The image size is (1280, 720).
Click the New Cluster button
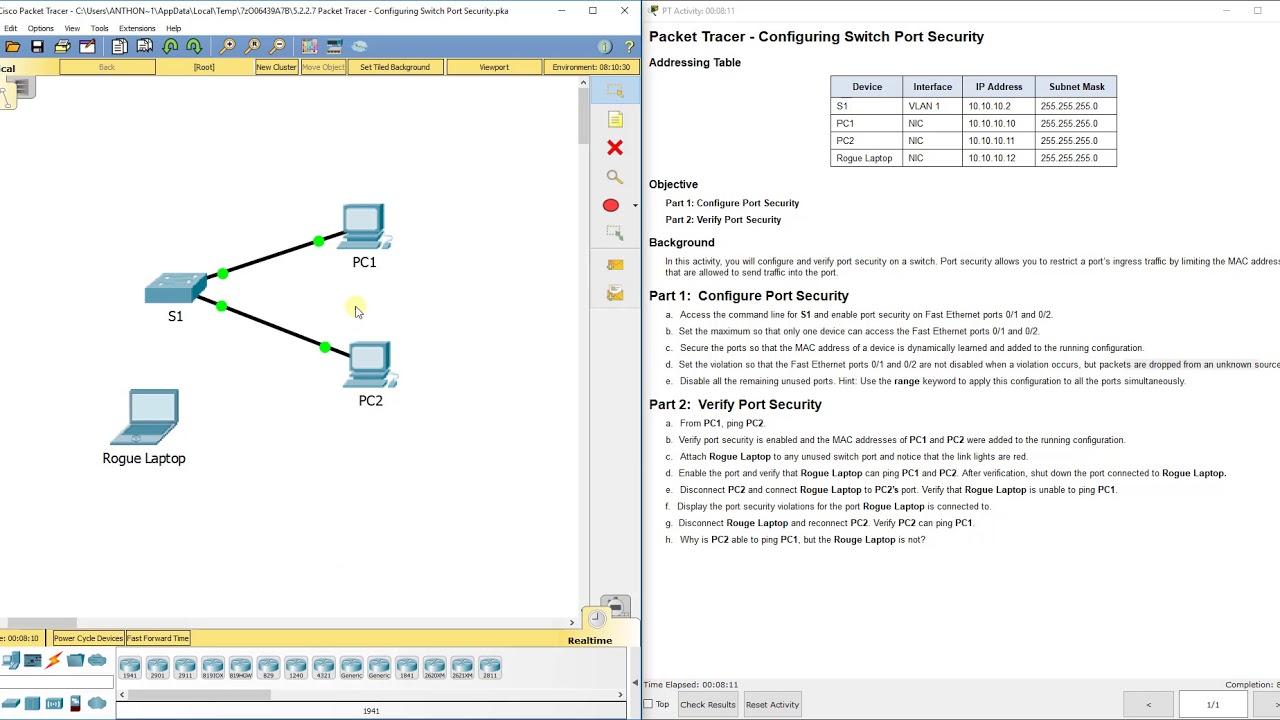click(276, 67)
